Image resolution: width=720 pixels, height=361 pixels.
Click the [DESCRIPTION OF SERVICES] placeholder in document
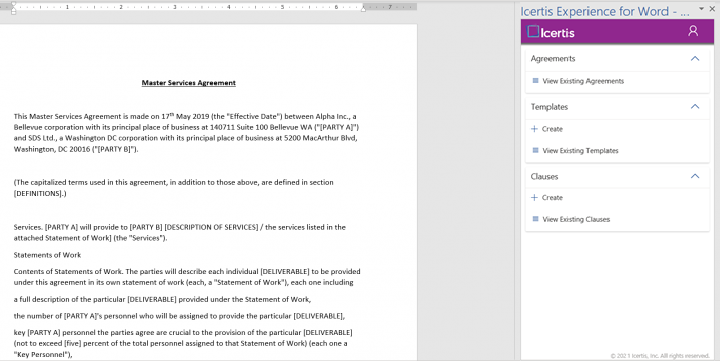[211, 227]
